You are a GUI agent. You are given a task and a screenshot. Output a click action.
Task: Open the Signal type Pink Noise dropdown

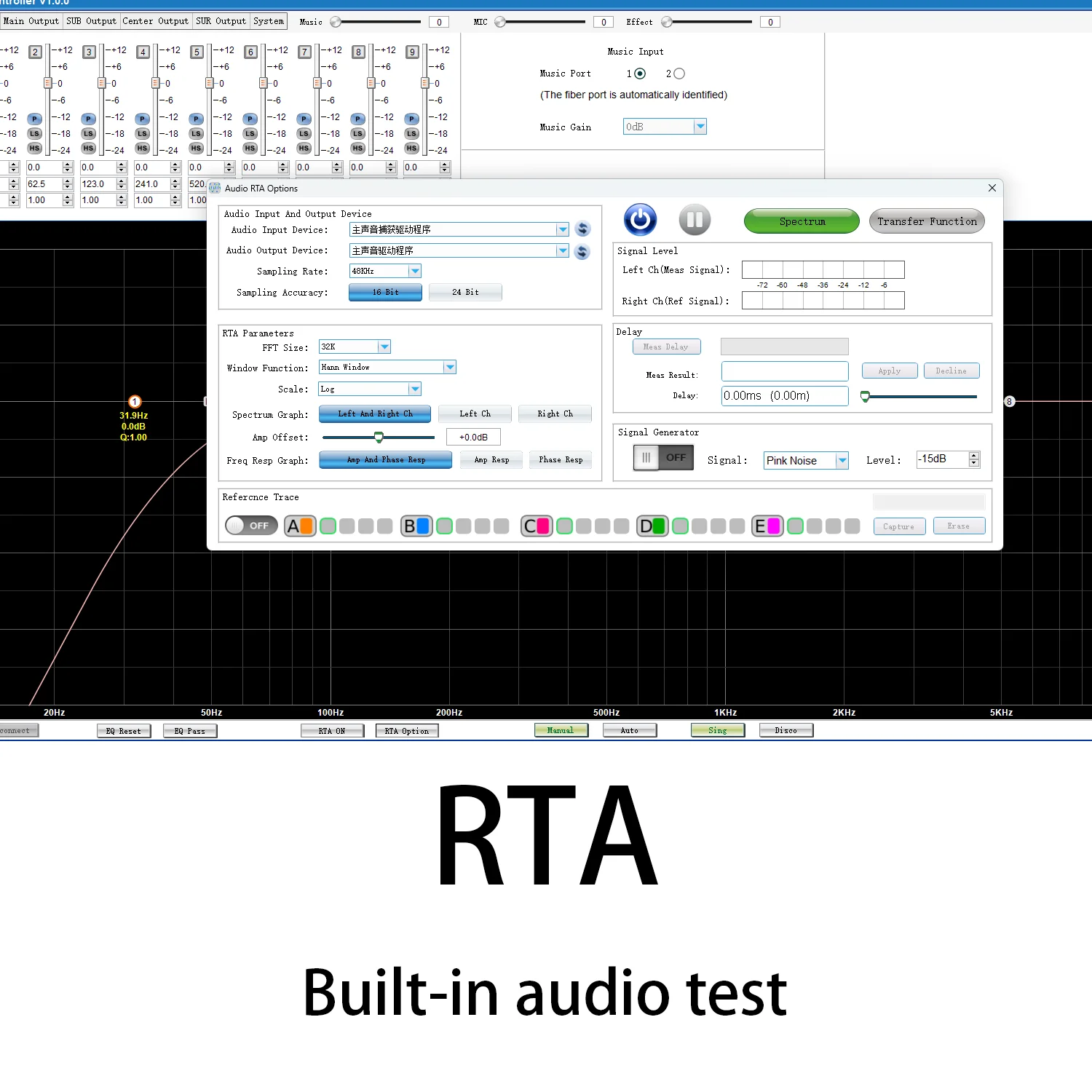pos(842,461)
